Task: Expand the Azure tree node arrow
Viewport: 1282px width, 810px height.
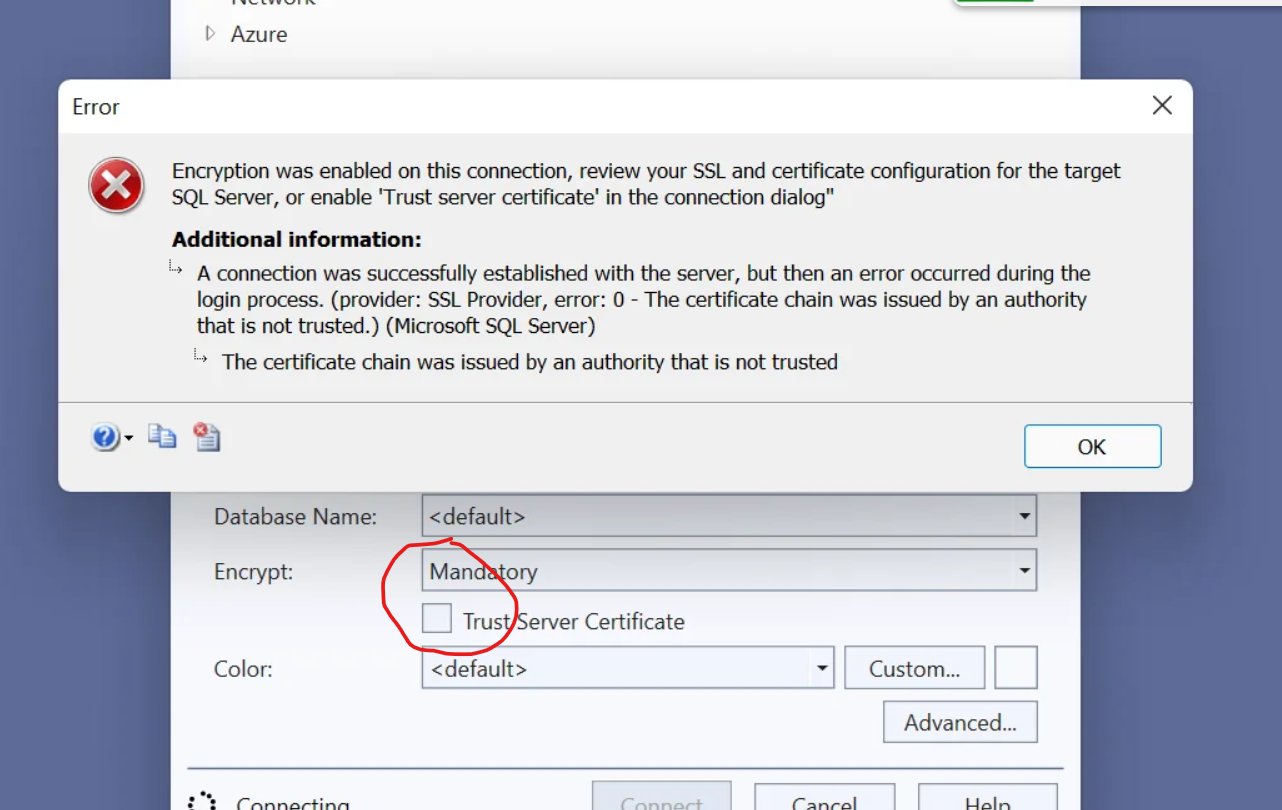Action: point(210,34)
